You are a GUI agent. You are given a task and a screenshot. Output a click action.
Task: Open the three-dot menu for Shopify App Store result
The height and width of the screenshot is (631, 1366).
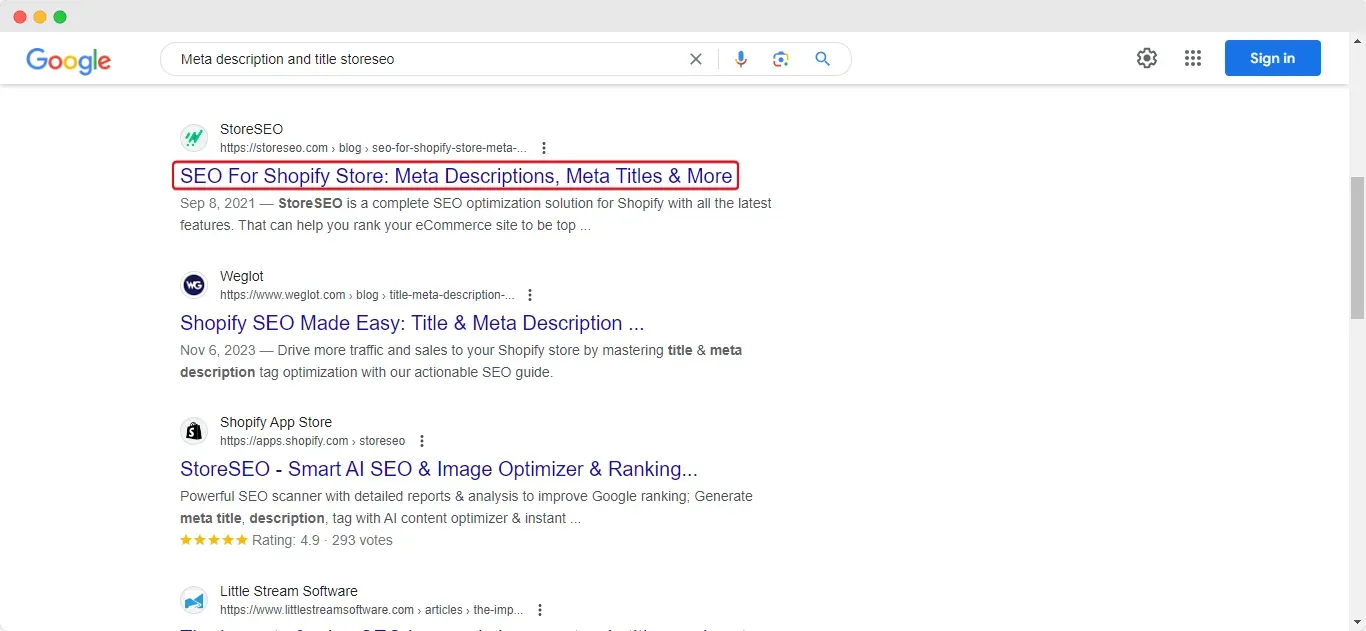click(x=422, y=441)
